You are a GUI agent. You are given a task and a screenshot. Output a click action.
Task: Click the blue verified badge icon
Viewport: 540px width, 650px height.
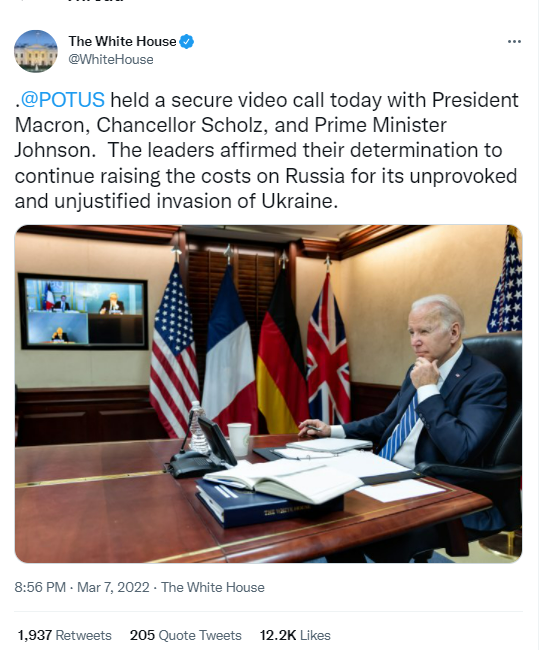[x=186, y=41]
